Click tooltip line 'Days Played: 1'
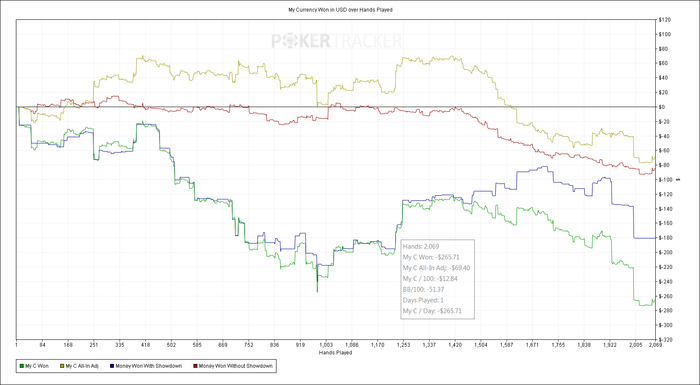This screenshot has width=700, height=385. pos(423,300)
